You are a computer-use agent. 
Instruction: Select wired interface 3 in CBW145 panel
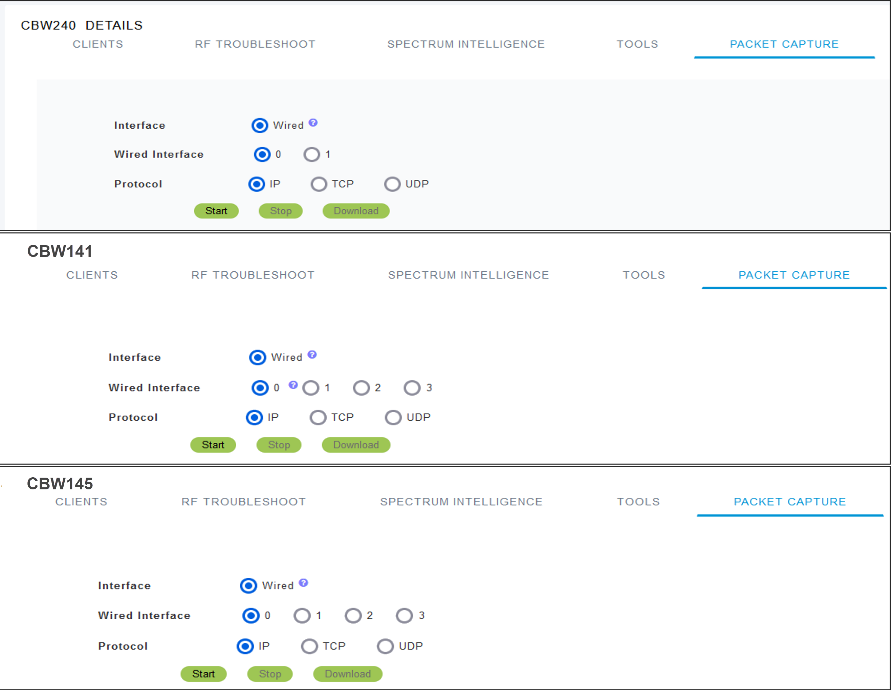point(404,616)
